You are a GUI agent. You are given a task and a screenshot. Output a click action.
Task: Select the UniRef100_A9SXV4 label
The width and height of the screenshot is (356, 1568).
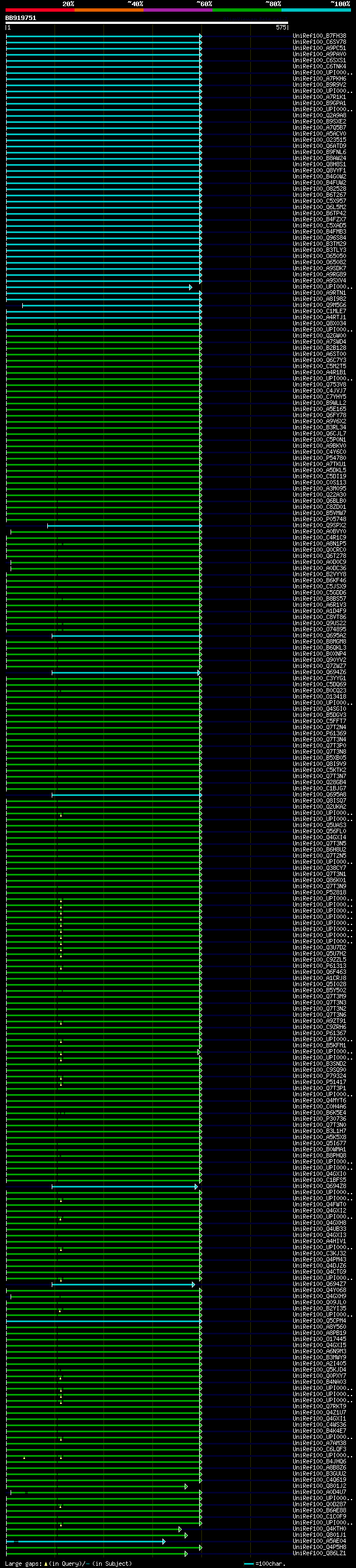(x=319, y=280)
